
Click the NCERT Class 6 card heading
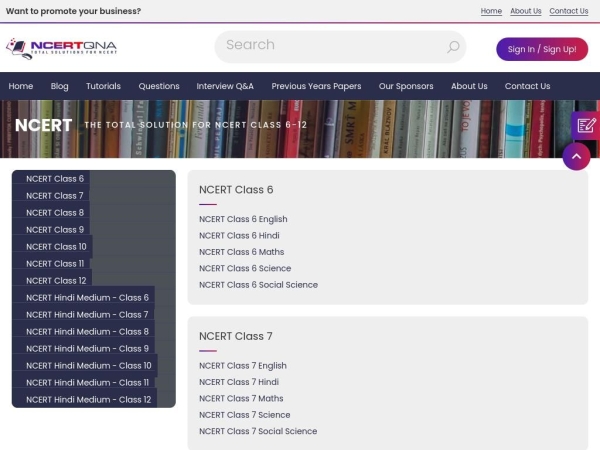236,190
